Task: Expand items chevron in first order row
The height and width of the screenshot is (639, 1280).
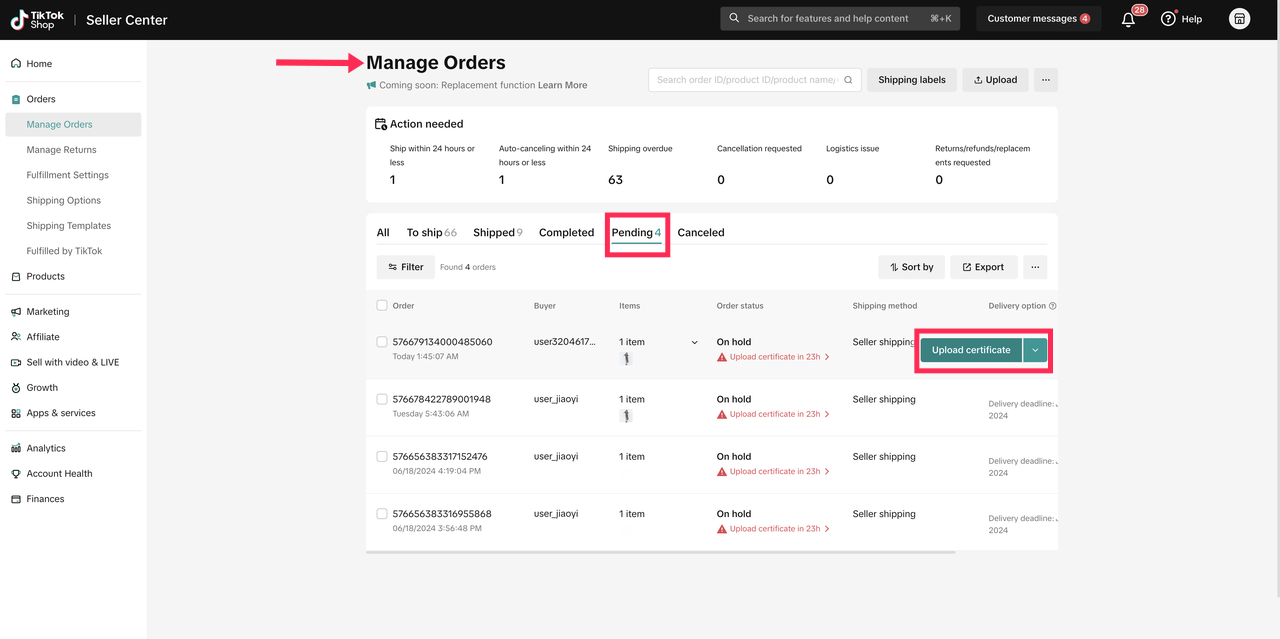Action: click(x=695, y=343)
